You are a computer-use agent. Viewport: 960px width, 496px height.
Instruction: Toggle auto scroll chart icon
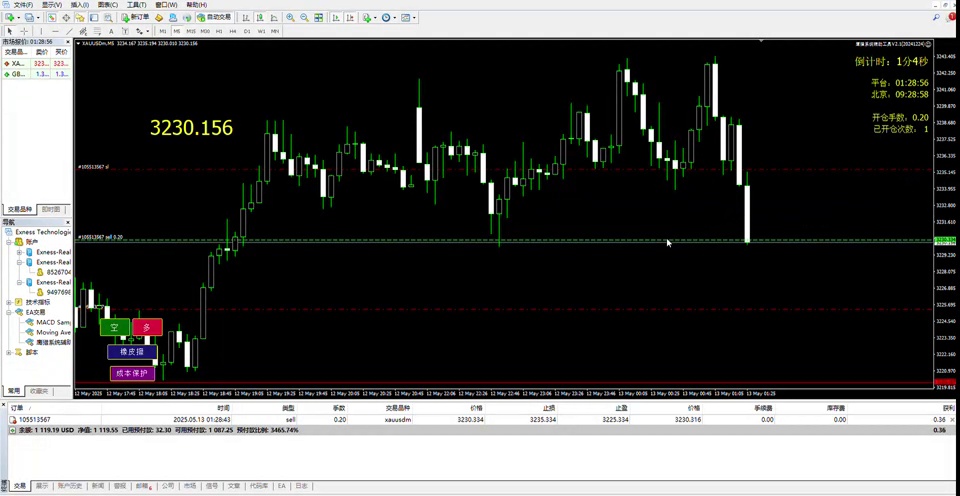(x=336, y=18)
